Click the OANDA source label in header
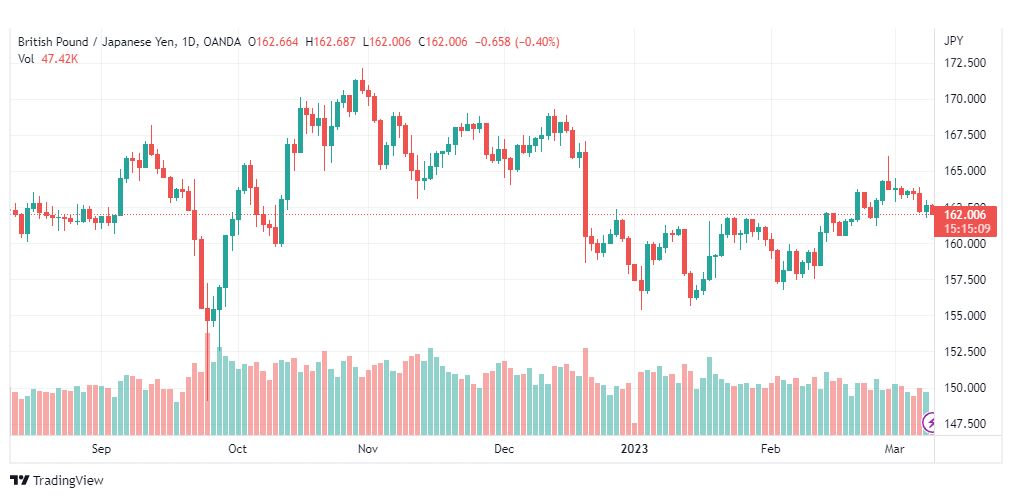The width and height of the screenshot is (1012, 498). point(219,42)
